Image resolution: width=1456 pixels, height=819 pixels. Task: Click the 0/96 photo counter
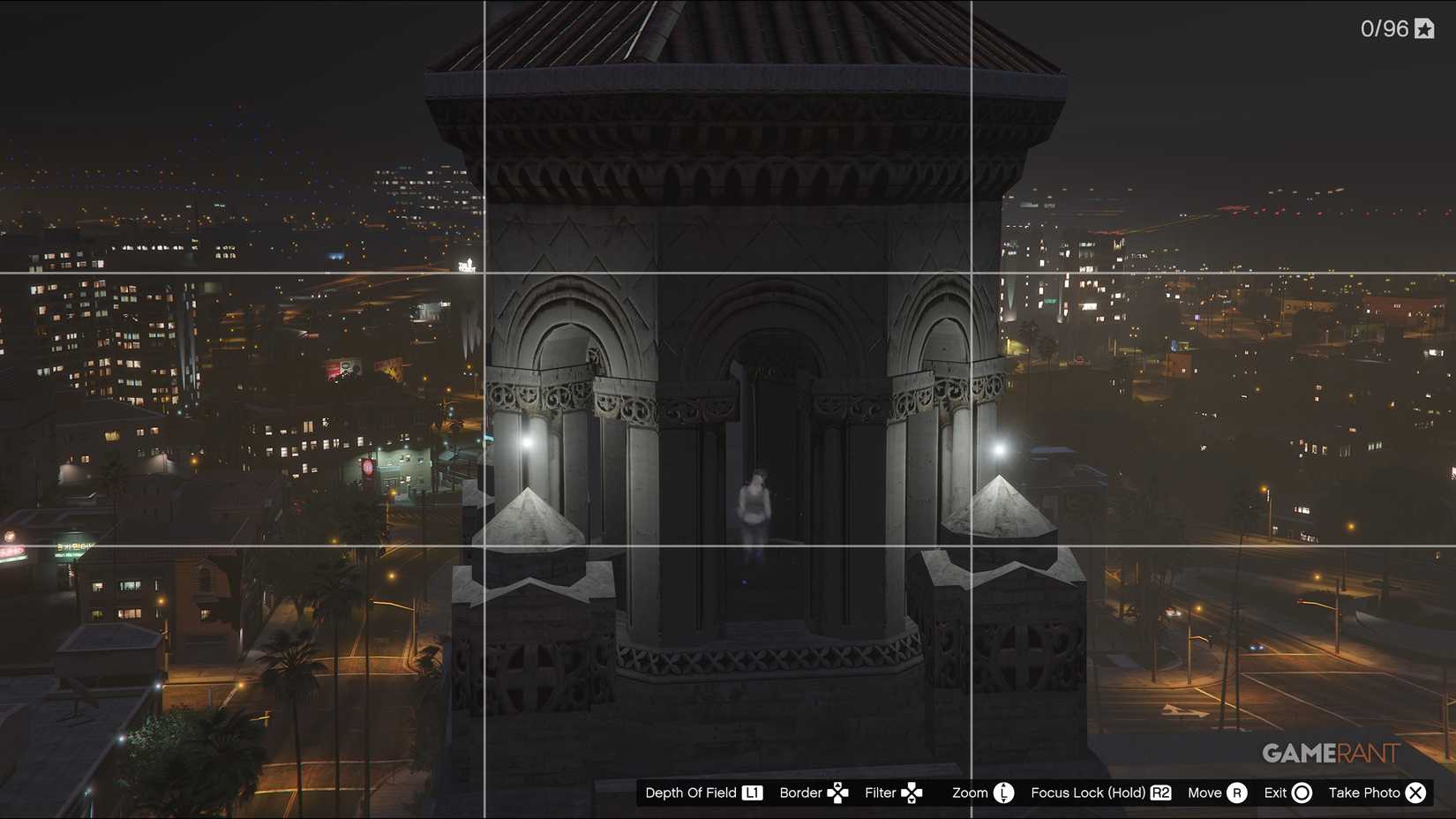point(1385,29)
